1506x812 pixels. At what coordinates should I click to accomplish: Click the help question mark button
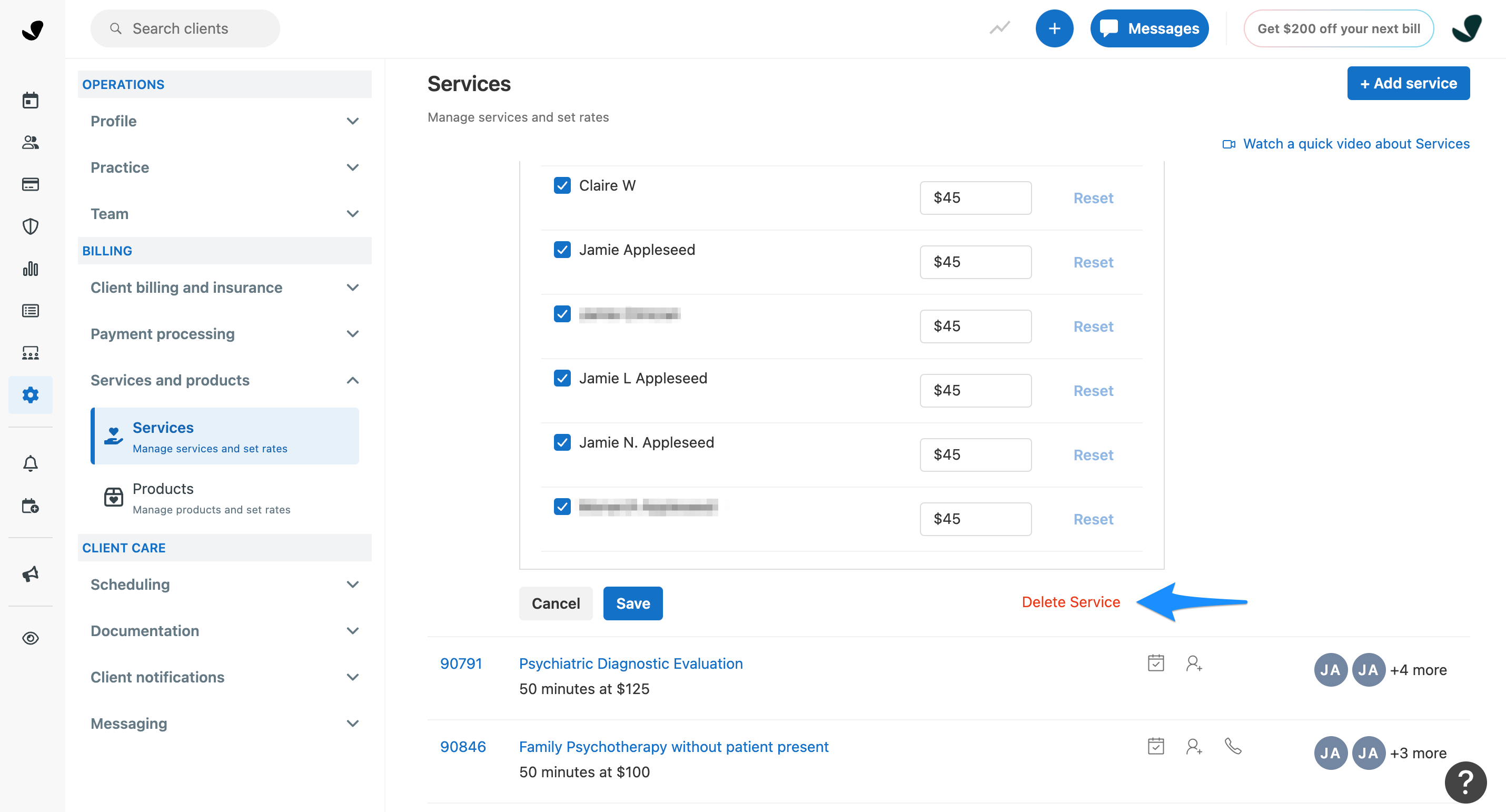[x=1464, y=781]
